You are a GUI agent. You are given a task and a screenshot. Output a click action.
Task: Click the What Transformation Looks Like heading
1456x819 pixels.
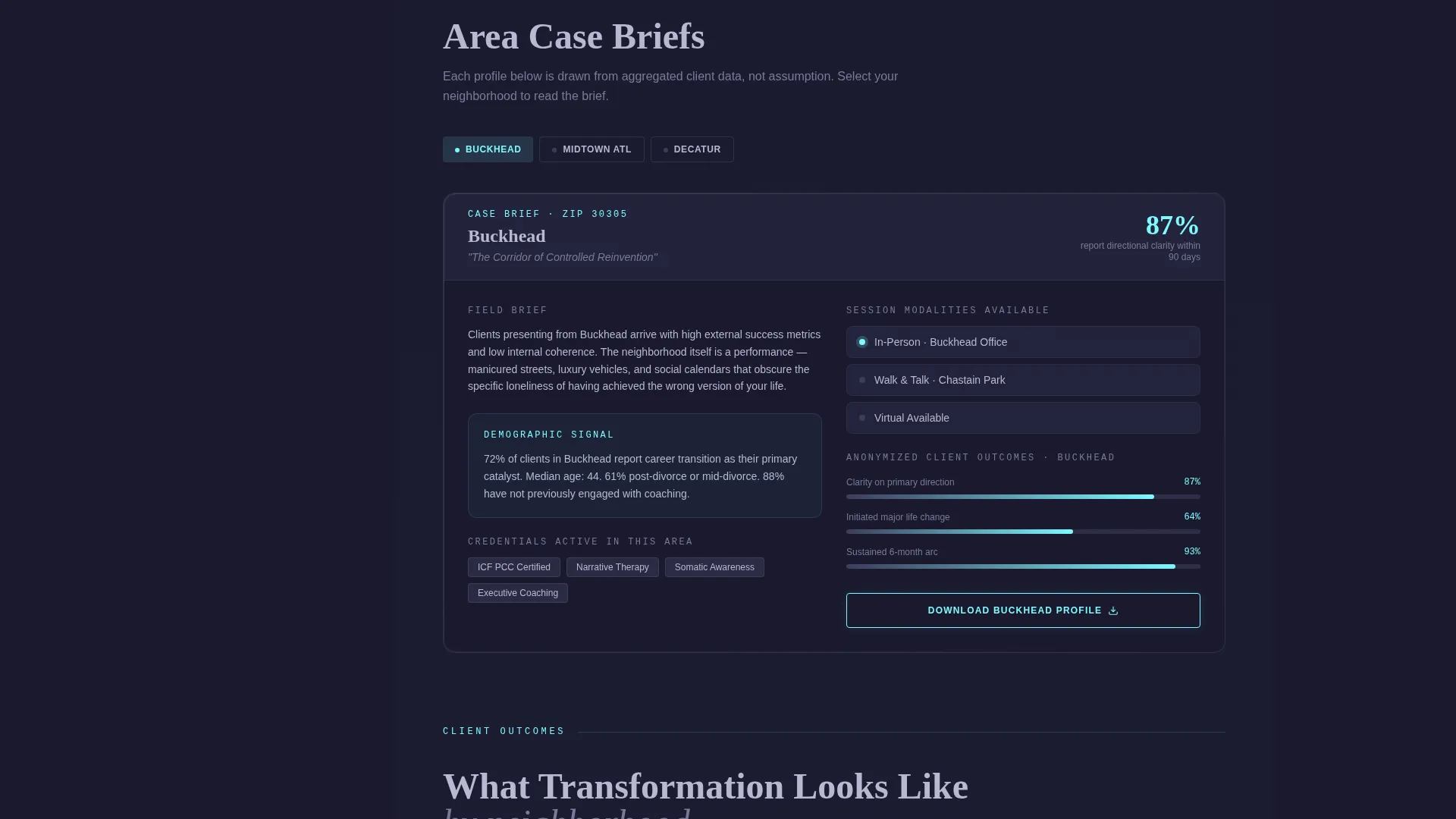click(705, 786)
